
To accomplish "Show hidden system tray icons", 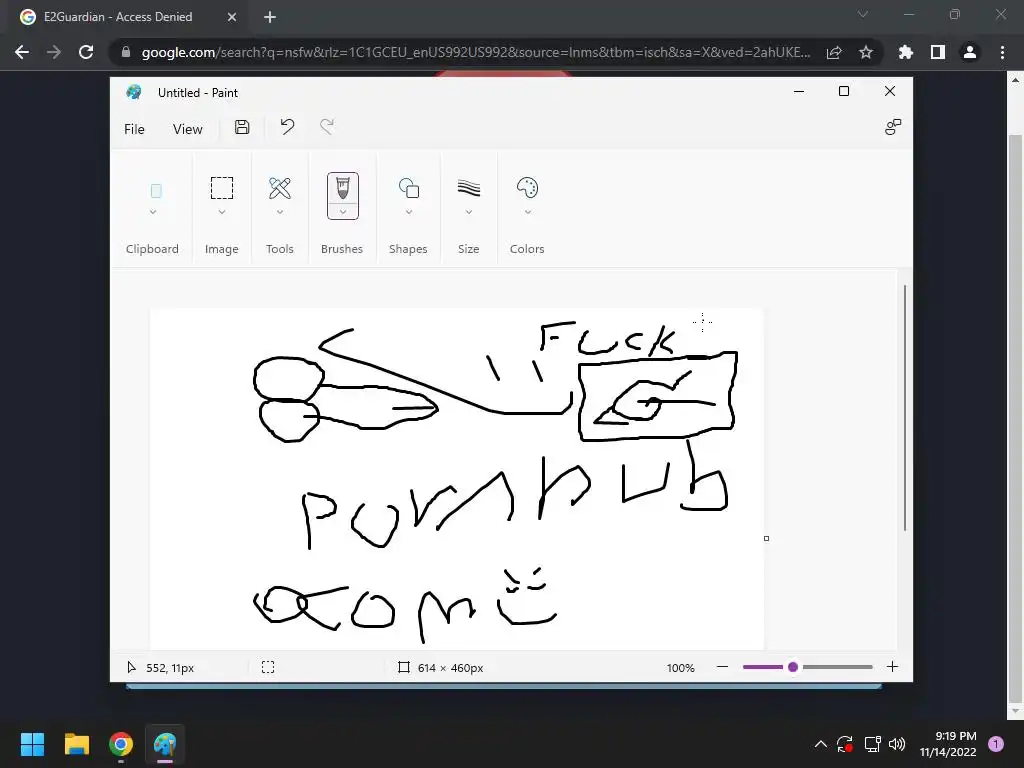I will coord(821,744).
